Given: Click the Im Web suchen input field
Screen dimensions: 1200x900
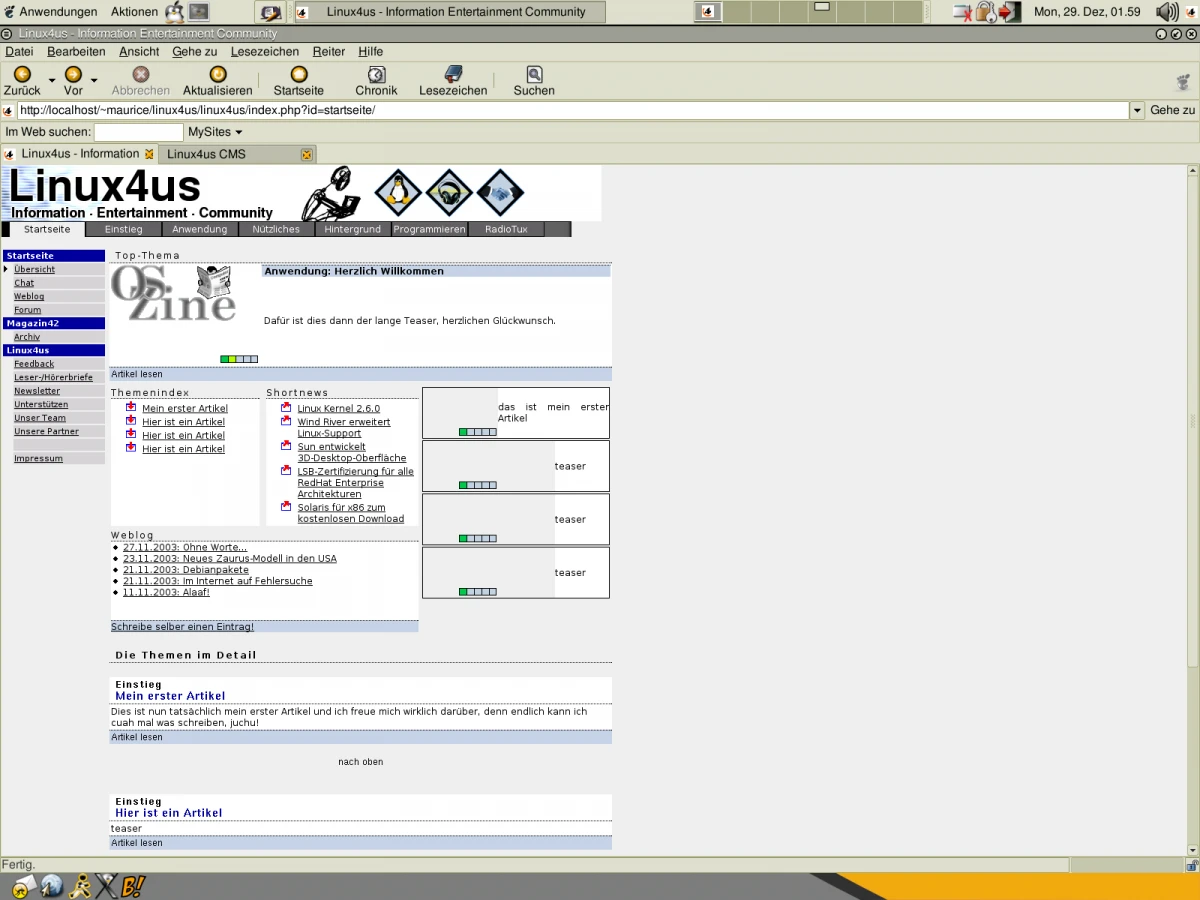Looking at the screenshot, I should [139, 132].
